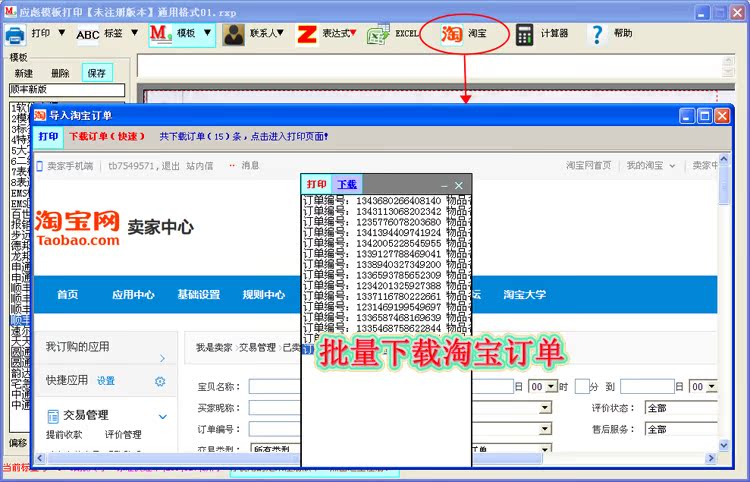750x482 pixels.
Task: Click the template name field 顺丰新版
Action: coord(67,89)
